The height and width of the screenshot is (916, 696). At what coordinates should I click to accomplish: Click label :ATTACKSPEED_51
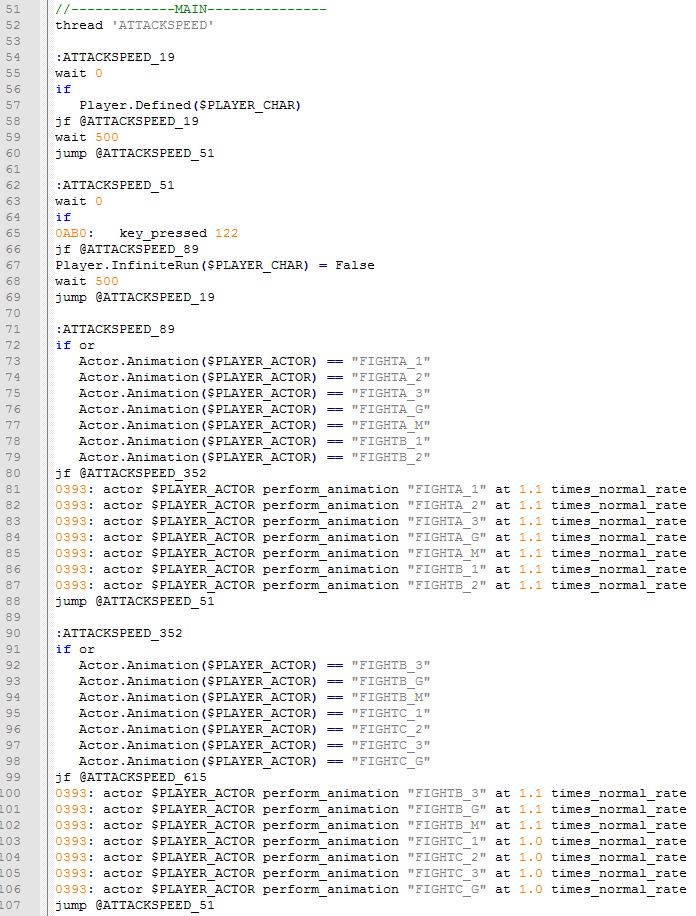point(115,185)
